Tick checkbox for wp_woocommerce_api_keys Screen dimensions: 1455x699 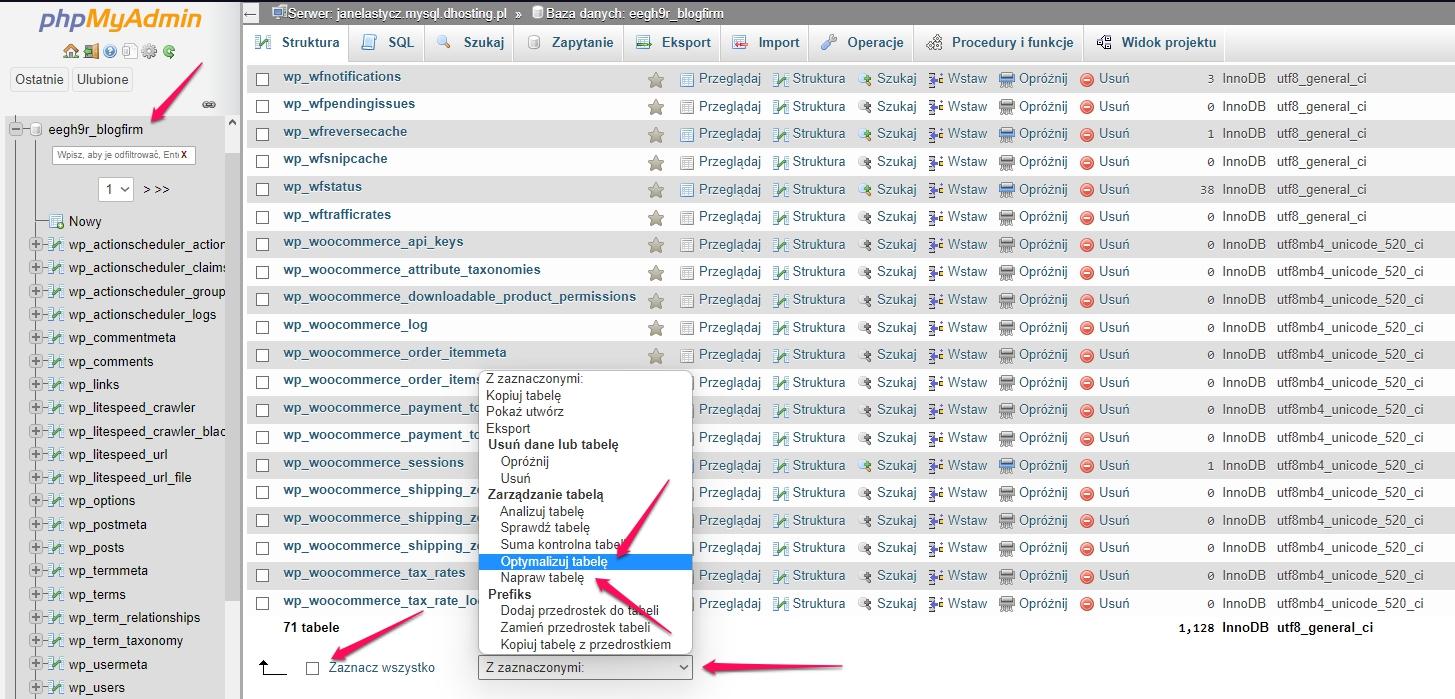263,244
